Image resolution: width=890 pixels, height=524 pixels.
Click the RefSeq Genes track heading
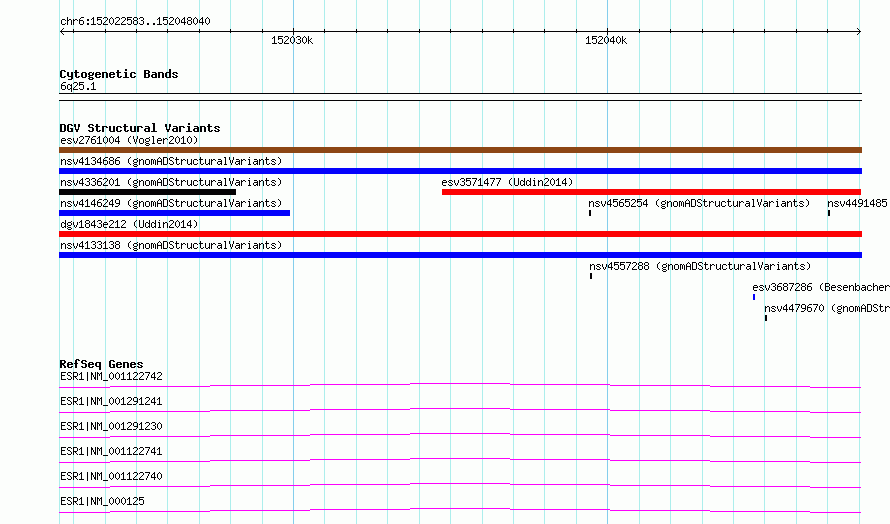(101, 364)
